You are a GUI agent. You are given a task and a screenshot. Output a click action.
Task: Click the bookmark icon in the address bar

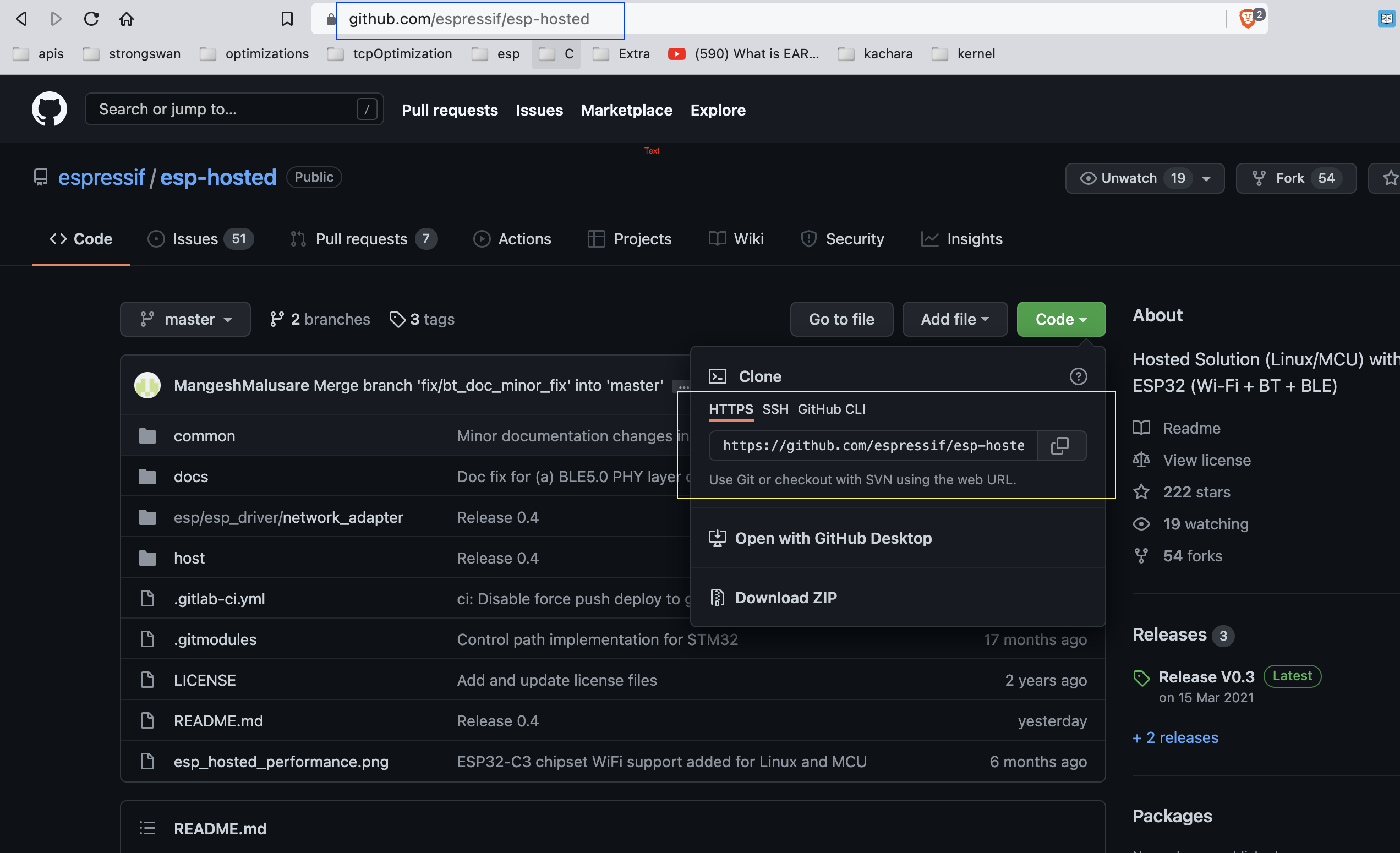(x=286, y=18)
